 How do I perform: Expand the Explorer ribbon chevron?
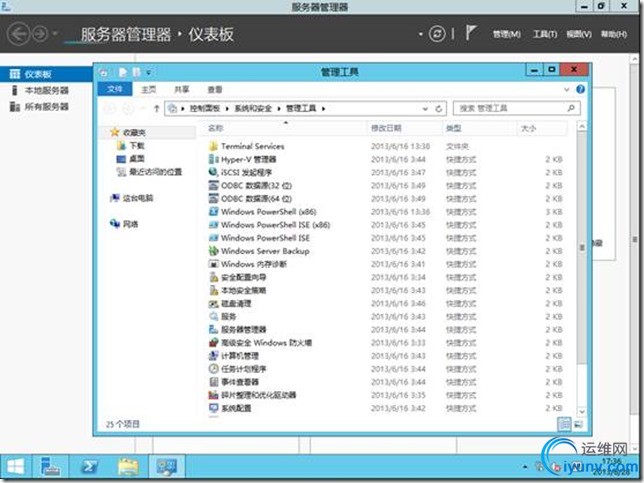click(x=567, y=89)
